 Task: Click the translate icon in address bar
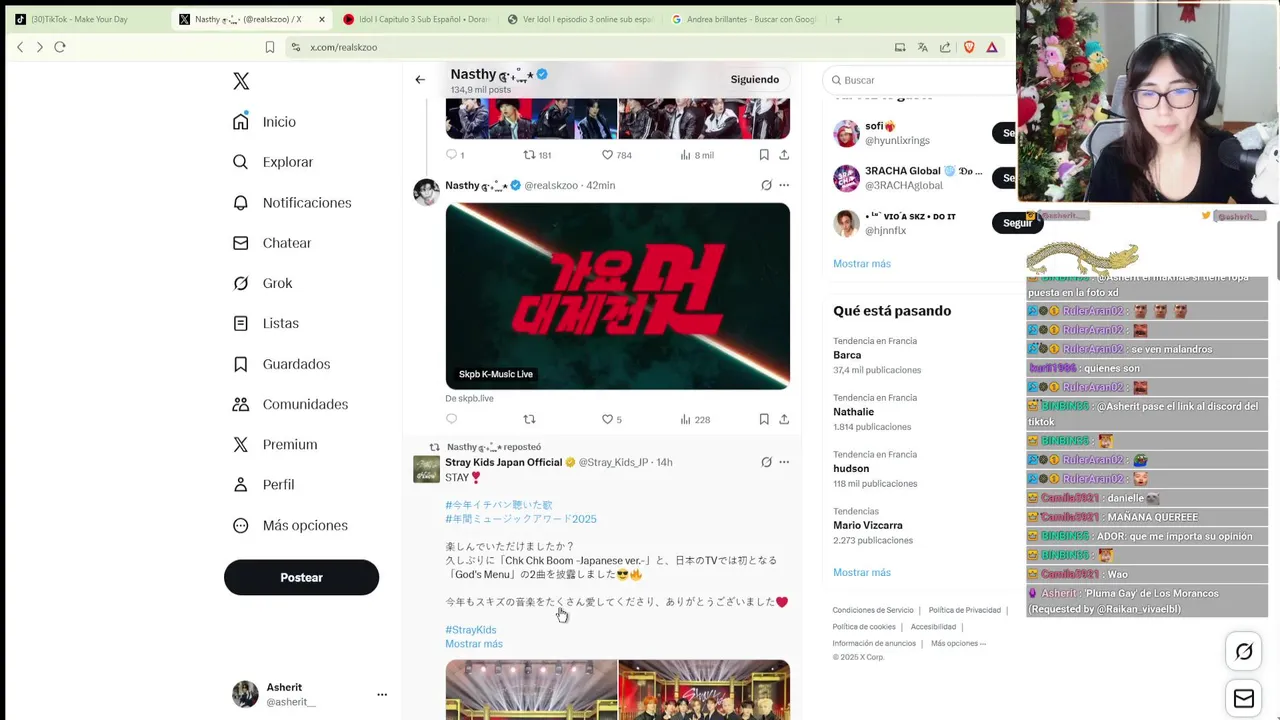pos(922,47)
